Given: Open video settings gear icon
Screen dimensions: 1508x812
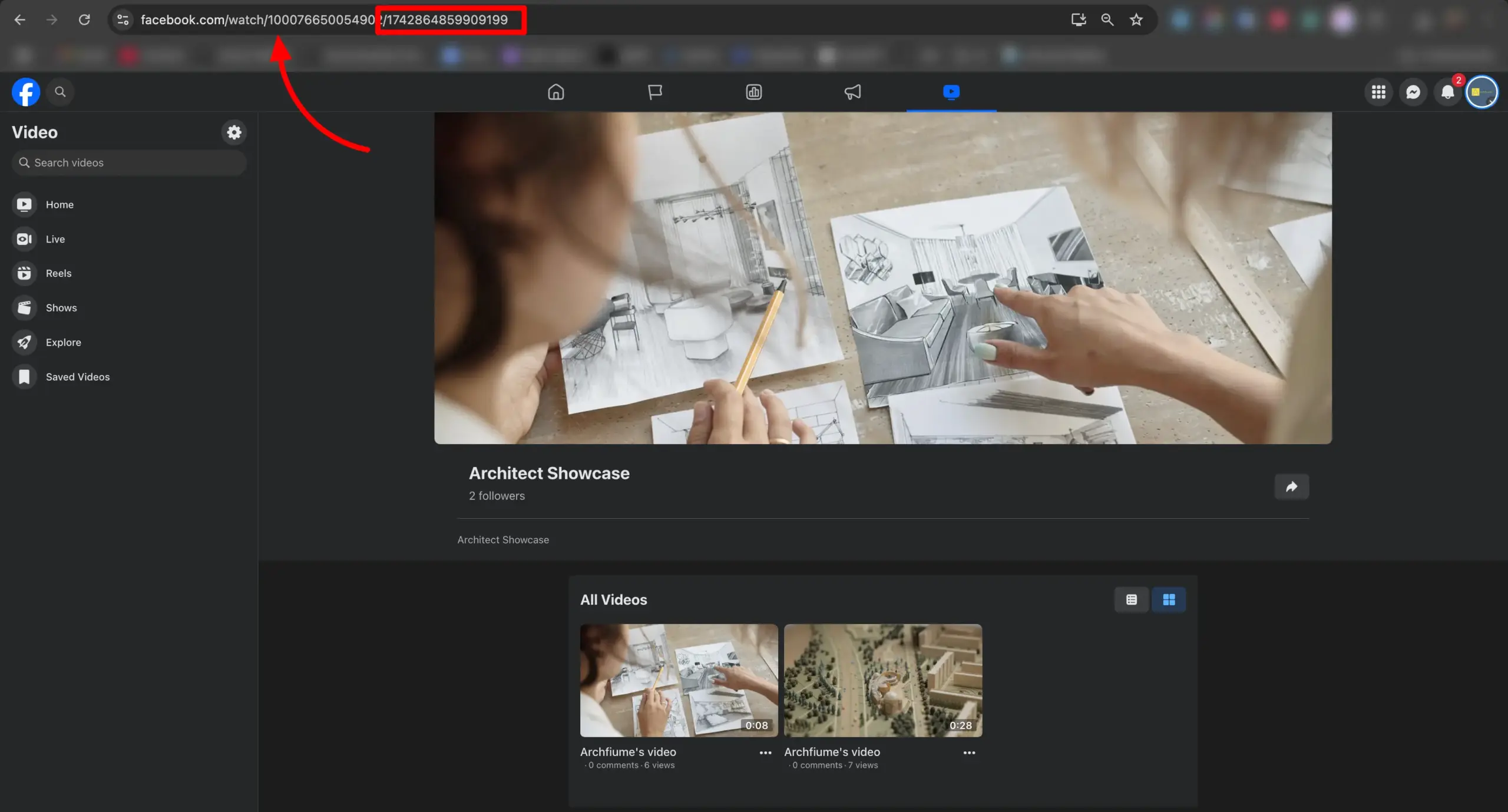Looking at the screenshot, I should point(234,132).
